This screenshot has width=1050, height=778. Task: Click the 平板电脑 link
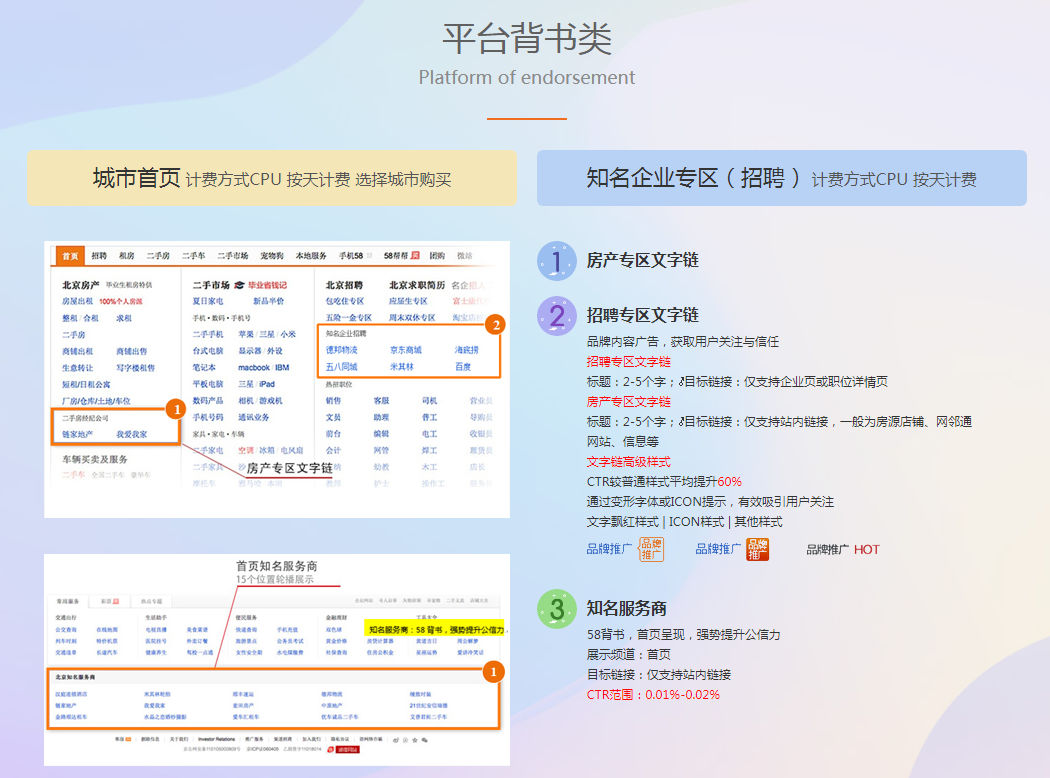(208, 384)
